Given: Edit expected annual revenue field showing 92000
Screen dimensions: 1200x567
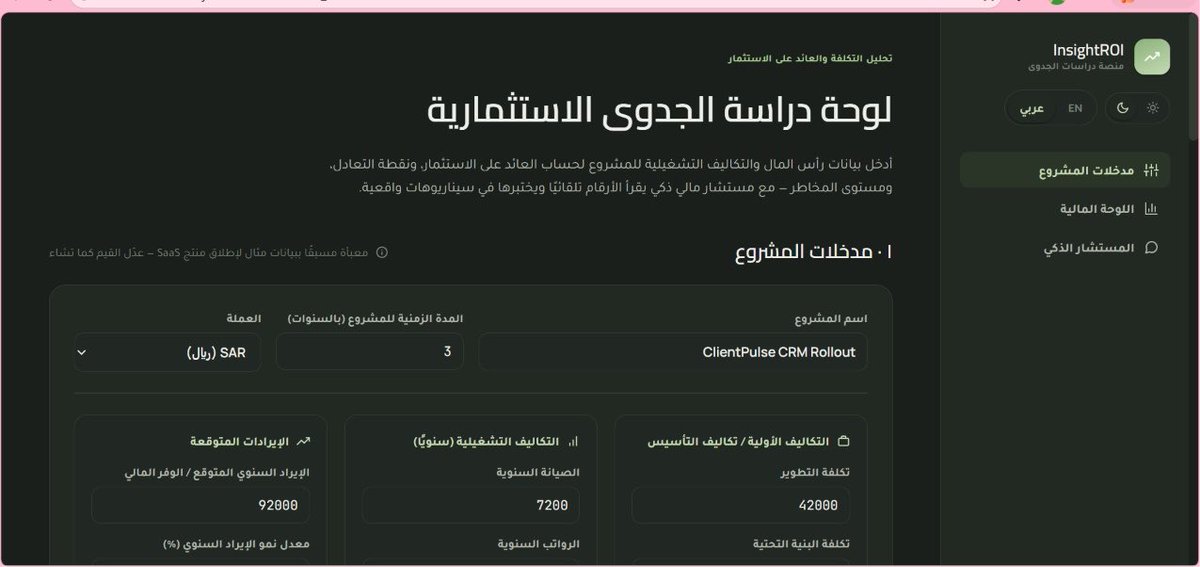Looking at the screenshot, I should (201, 505).
